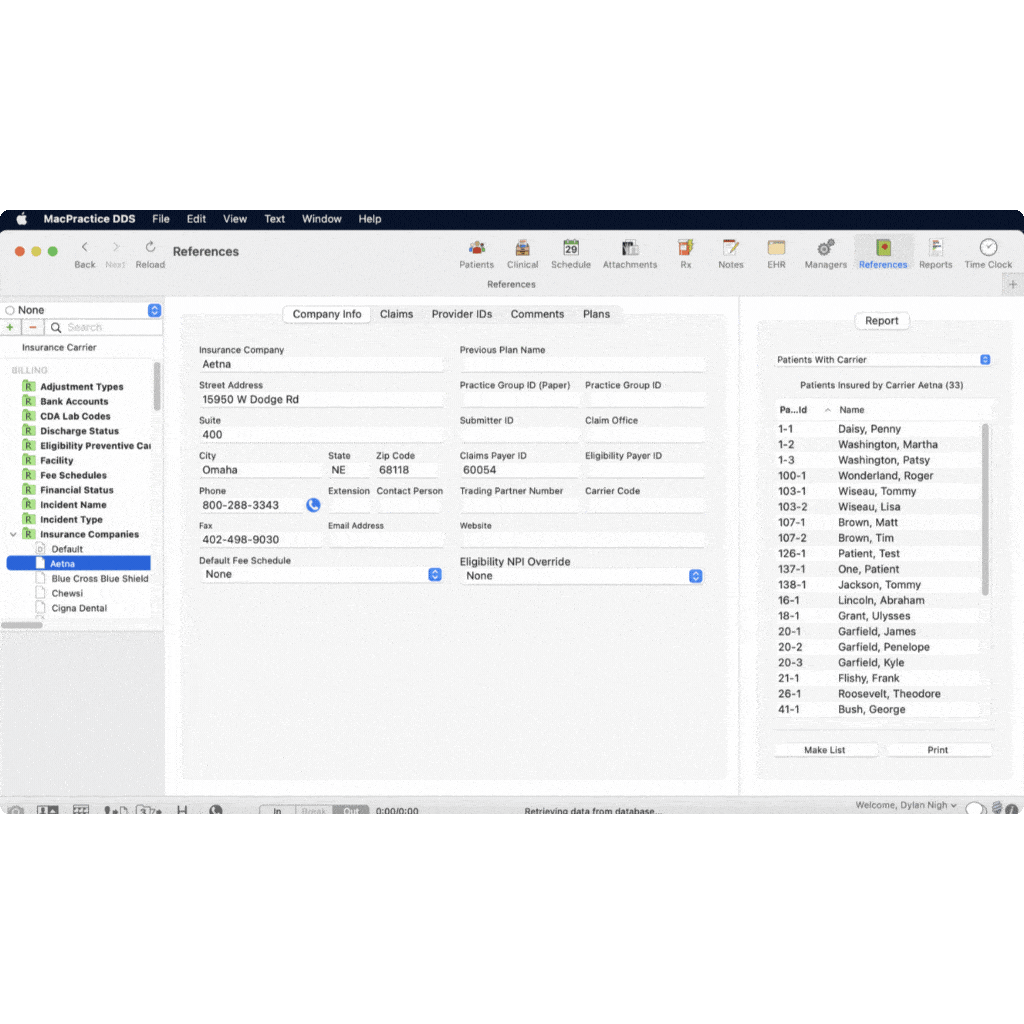This screenshot has height=1024, width=1024.
Task: Open the Clinical module
Action: [522, 253]
